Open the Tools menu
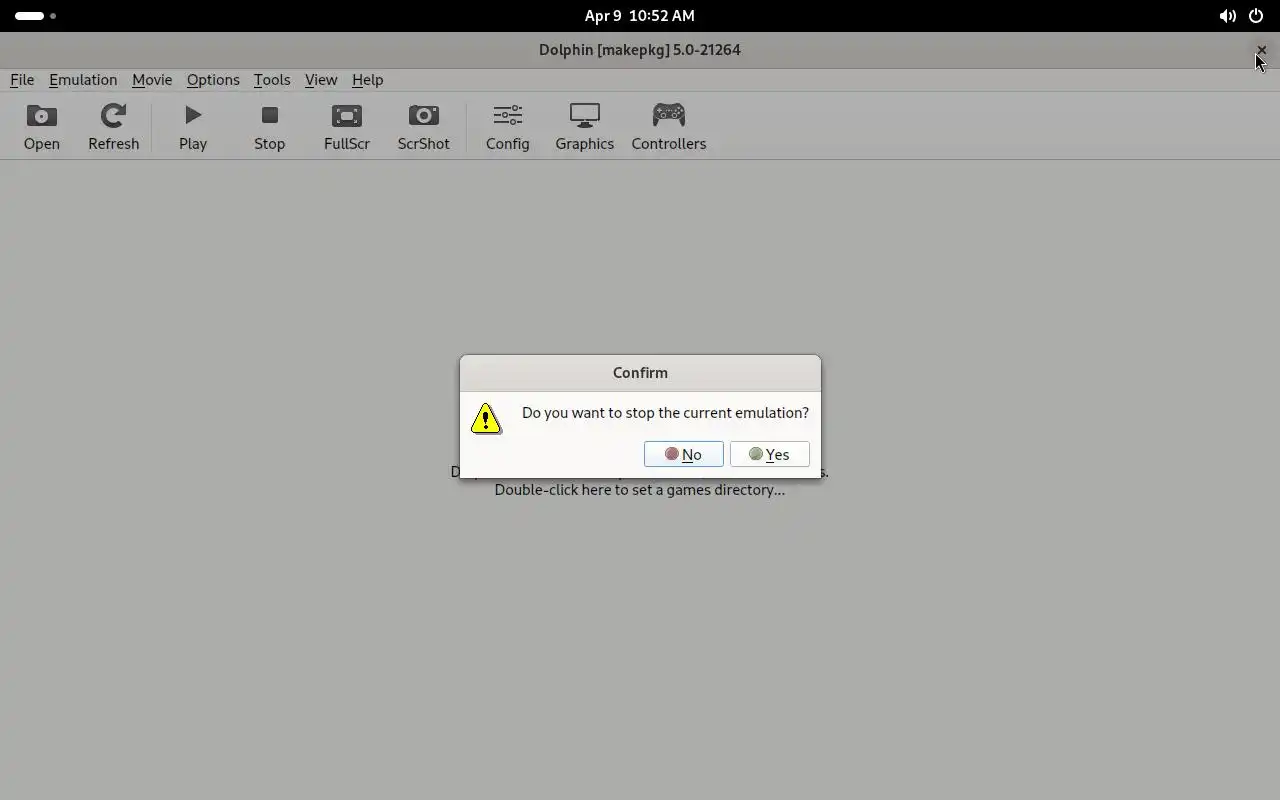 (272, 80)
